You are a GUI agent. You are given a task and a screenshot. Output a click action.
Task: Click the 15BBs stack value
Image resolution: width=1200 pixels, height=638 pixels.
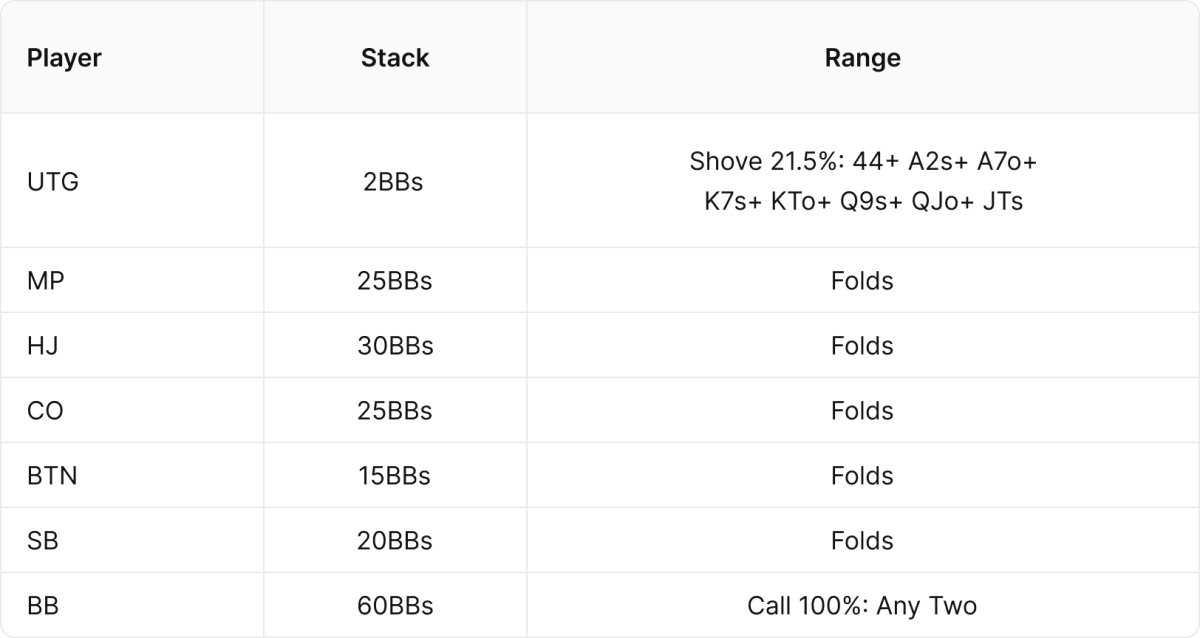tap(395, 476)
